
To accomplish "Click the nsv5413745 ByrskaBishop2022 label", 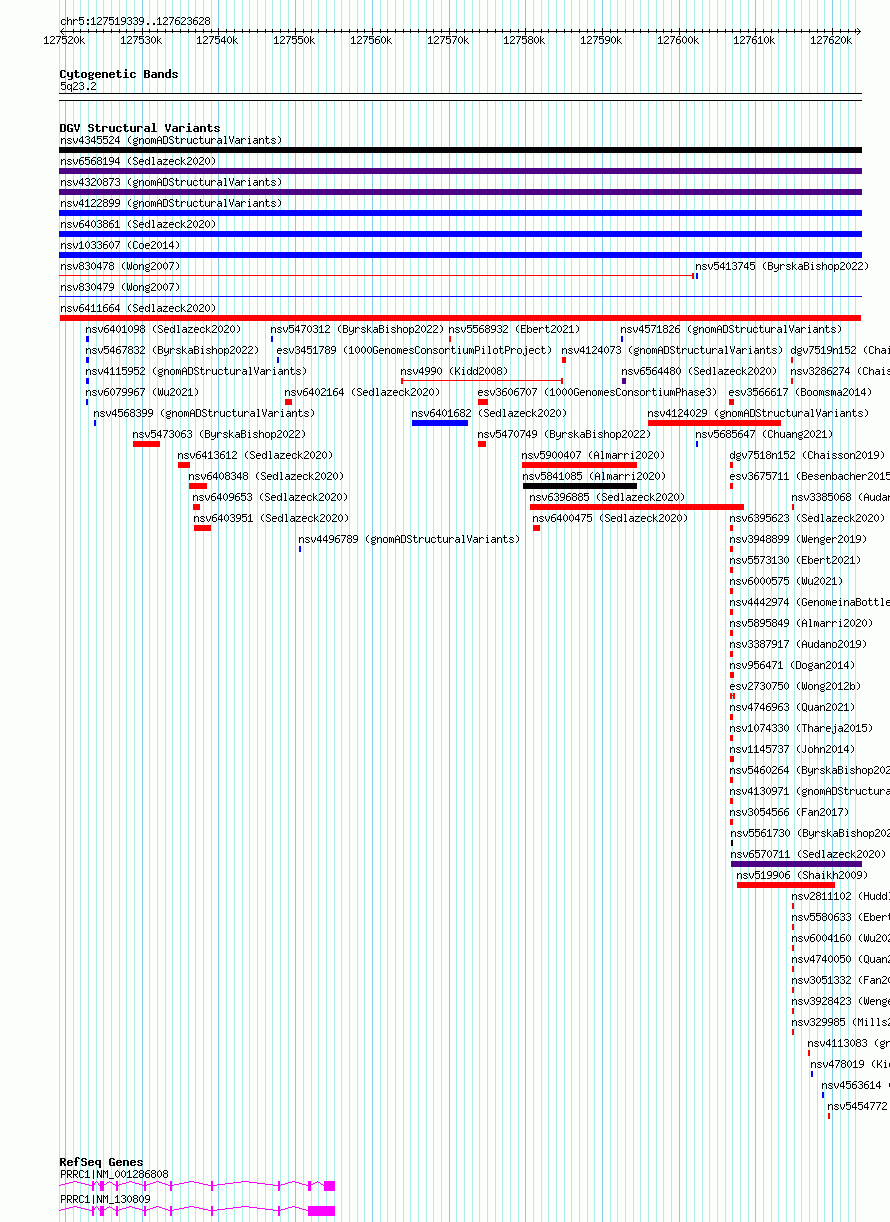I will coord(782,266).
